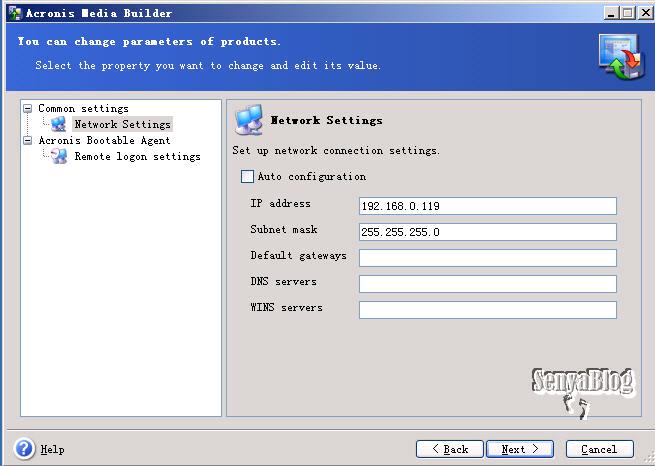Open the Help link text
Screen dimensions: 655x466
(x=52, y=449)
